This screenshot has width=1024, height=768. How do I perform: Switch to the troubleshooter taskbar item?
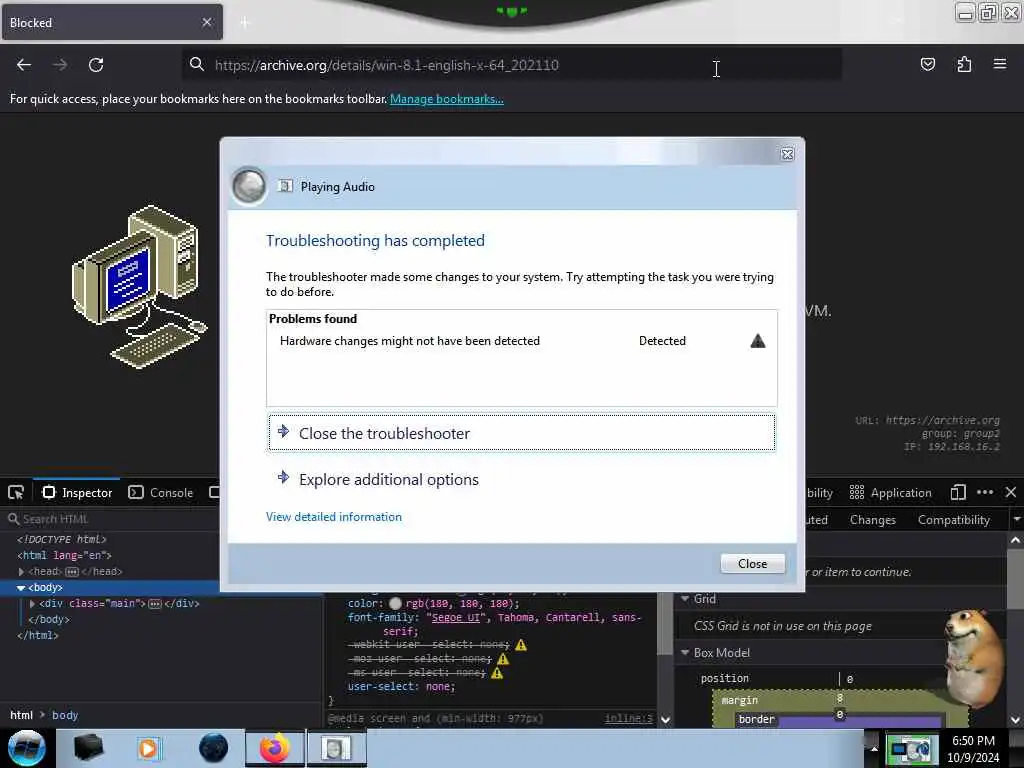coord(336,748)
